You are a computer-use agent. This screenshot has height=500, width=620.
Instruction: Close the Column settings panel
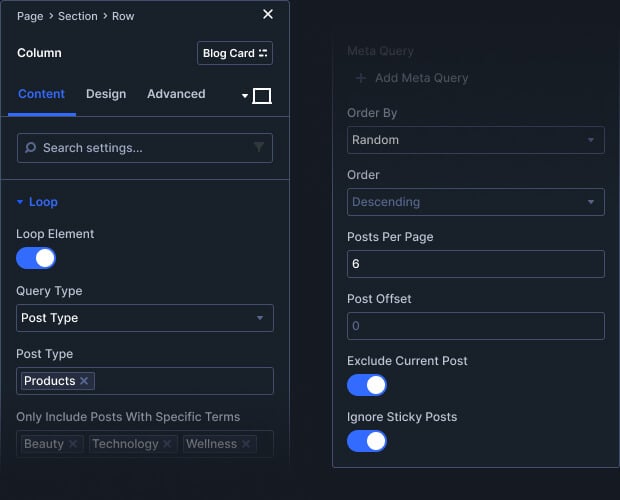pyautogui.click(x=267, y=14)
